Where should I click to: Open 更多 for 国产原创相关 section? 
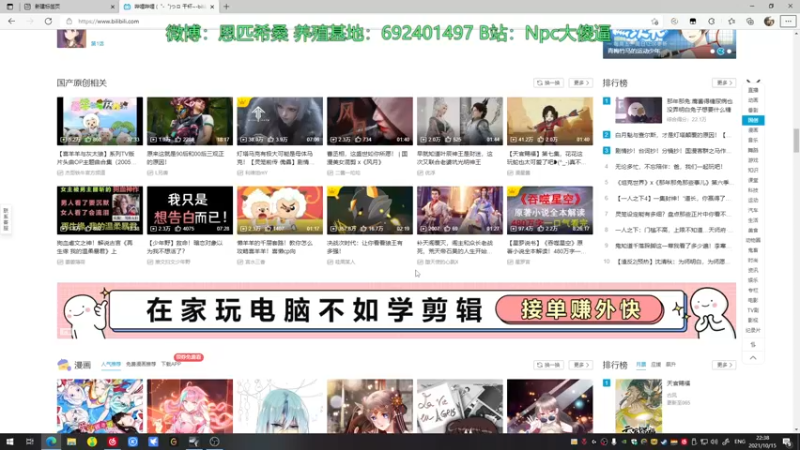pos(581,83)
